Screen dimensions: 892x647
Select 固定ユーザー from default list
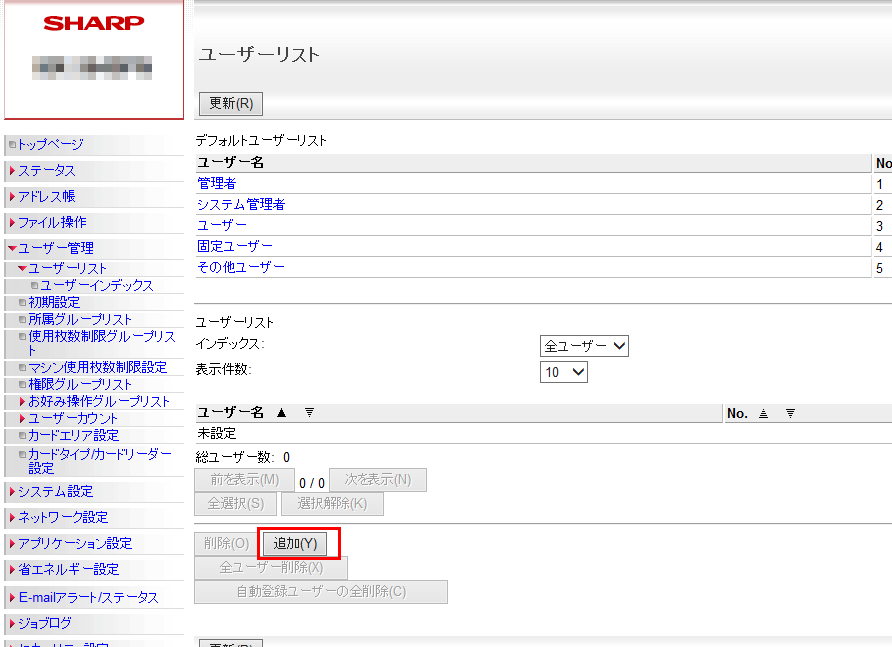pyautogui.click(x=235, y=246)
